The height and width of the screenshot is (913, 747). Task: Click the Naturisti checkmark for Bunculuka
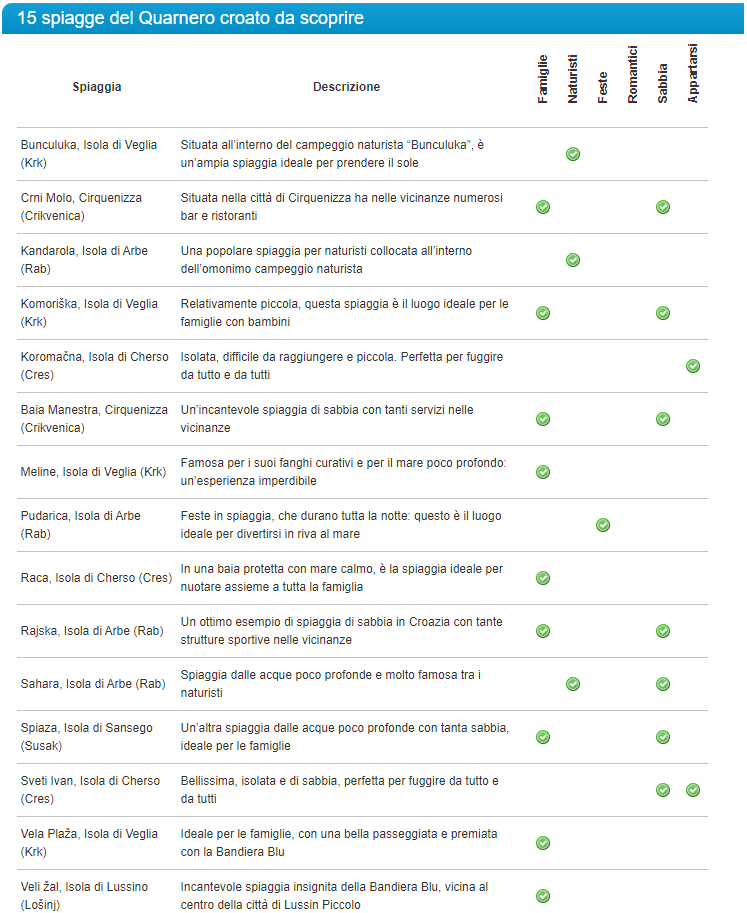pos(573,154)
